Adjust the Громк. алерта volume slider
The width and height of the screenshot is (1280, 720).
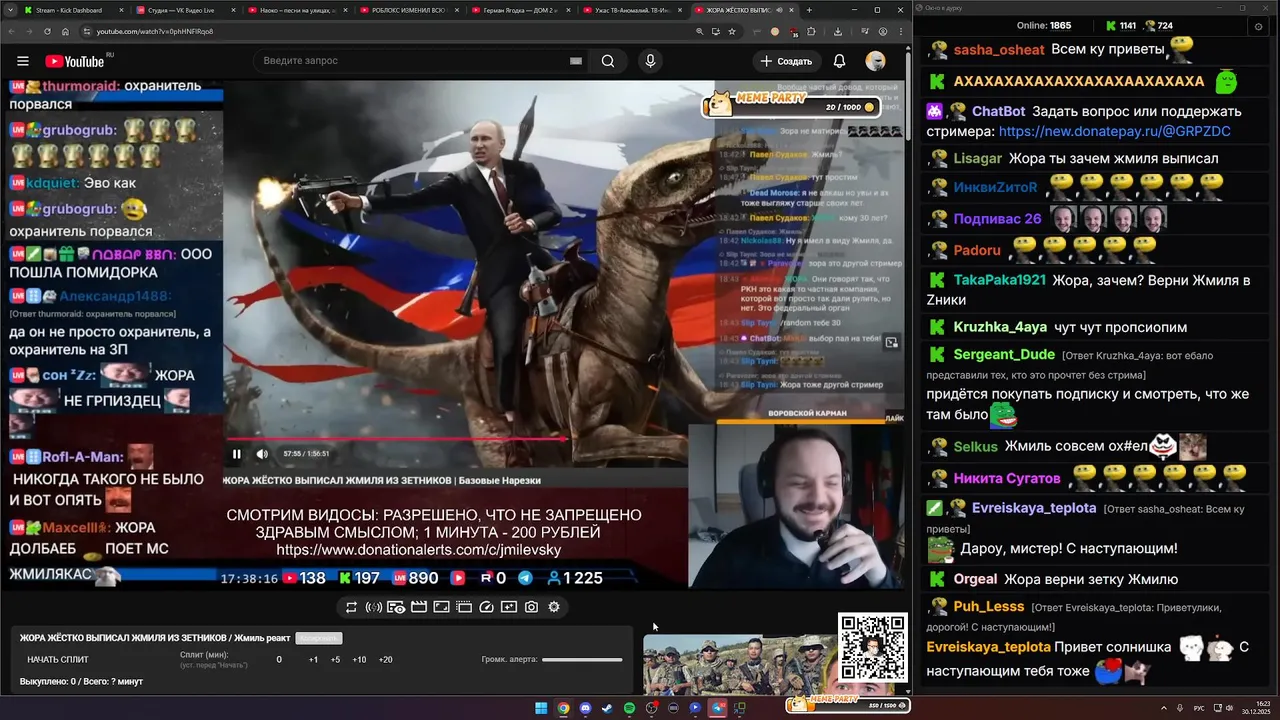582,660
